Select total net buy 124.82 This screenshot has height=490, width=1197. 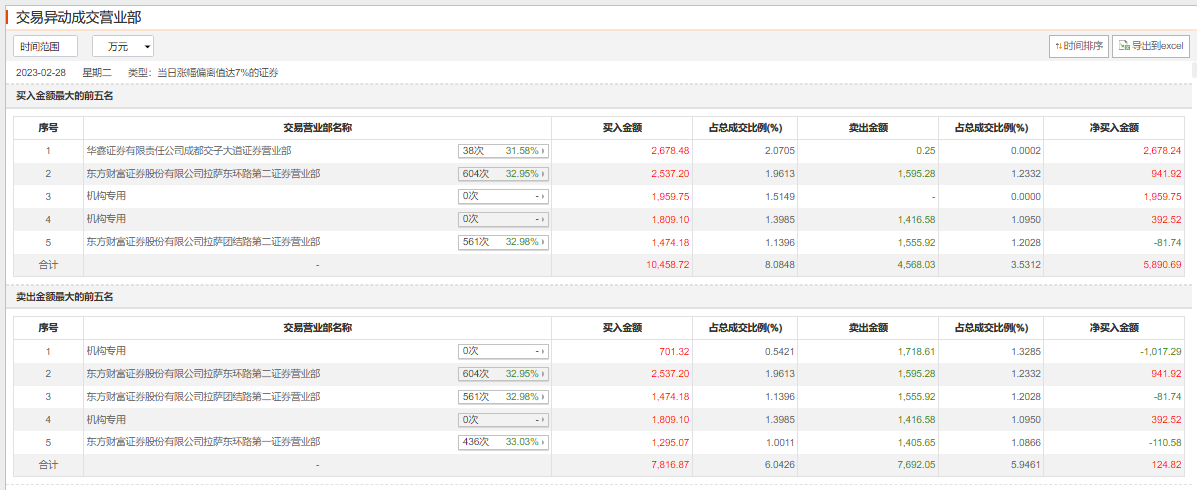1166,464
